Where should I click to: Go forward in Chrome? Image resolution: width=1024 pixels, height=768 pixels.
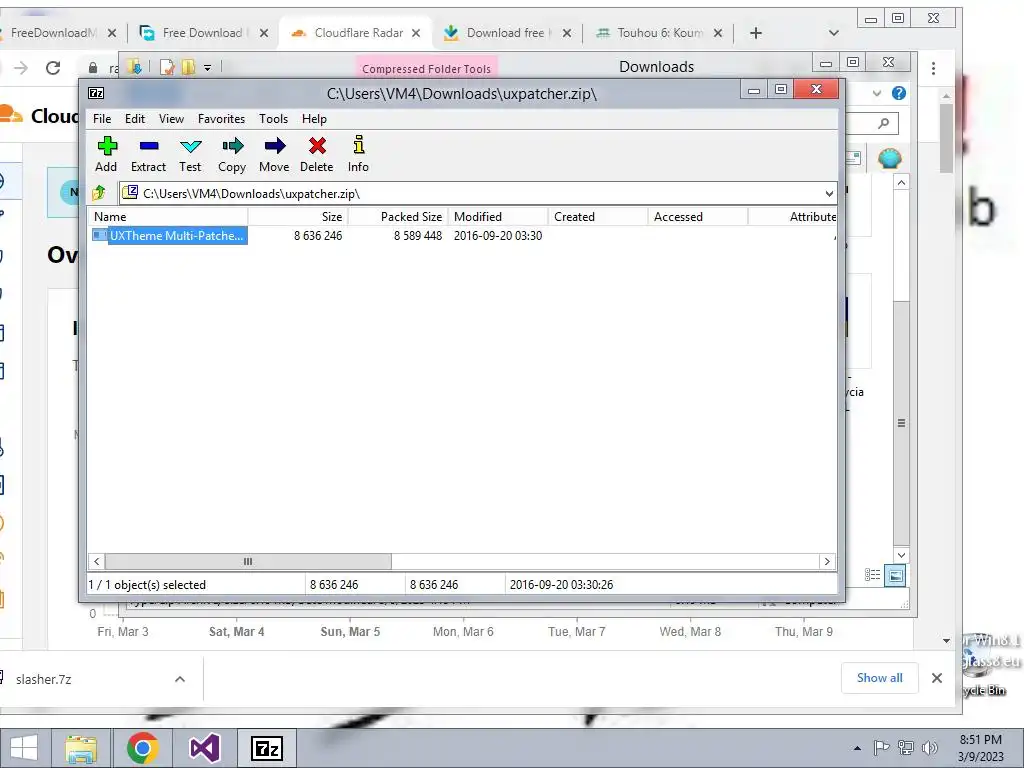[21, 68]
